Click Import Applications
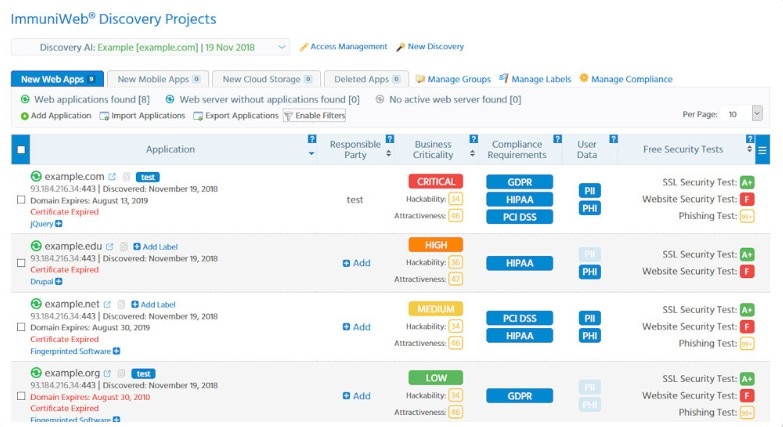 pos(142,115)
